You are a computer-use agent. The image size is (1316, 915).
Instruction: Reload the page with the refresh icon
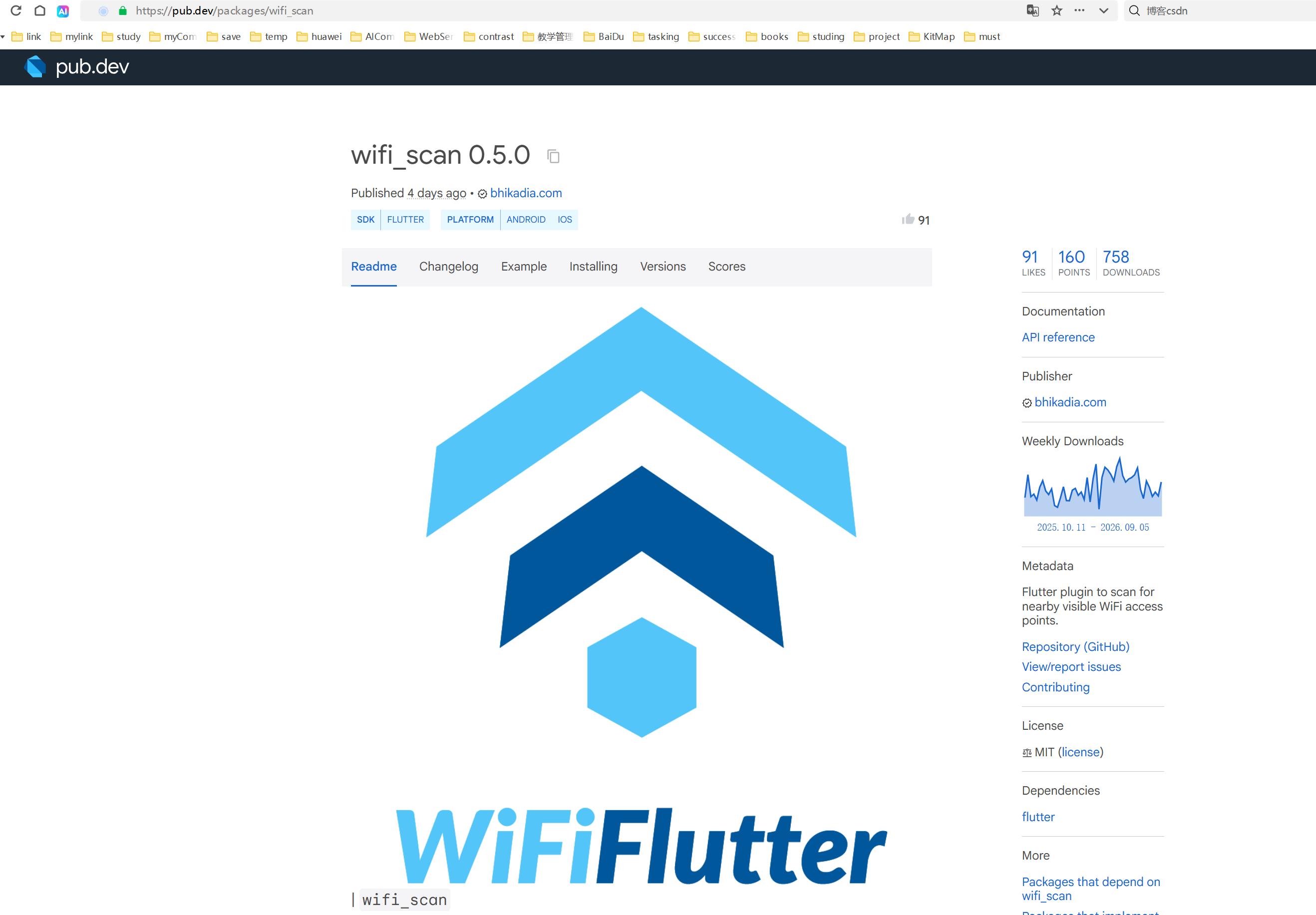pyautogui.click(x=16, y=10)
